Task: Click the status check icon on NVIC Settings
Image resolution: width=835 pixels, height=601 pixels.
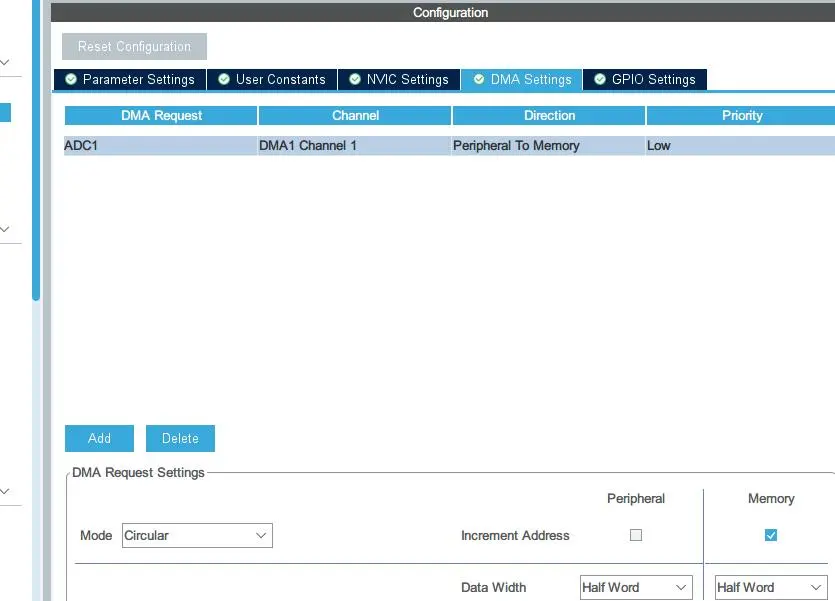Action: pos(355,80)
